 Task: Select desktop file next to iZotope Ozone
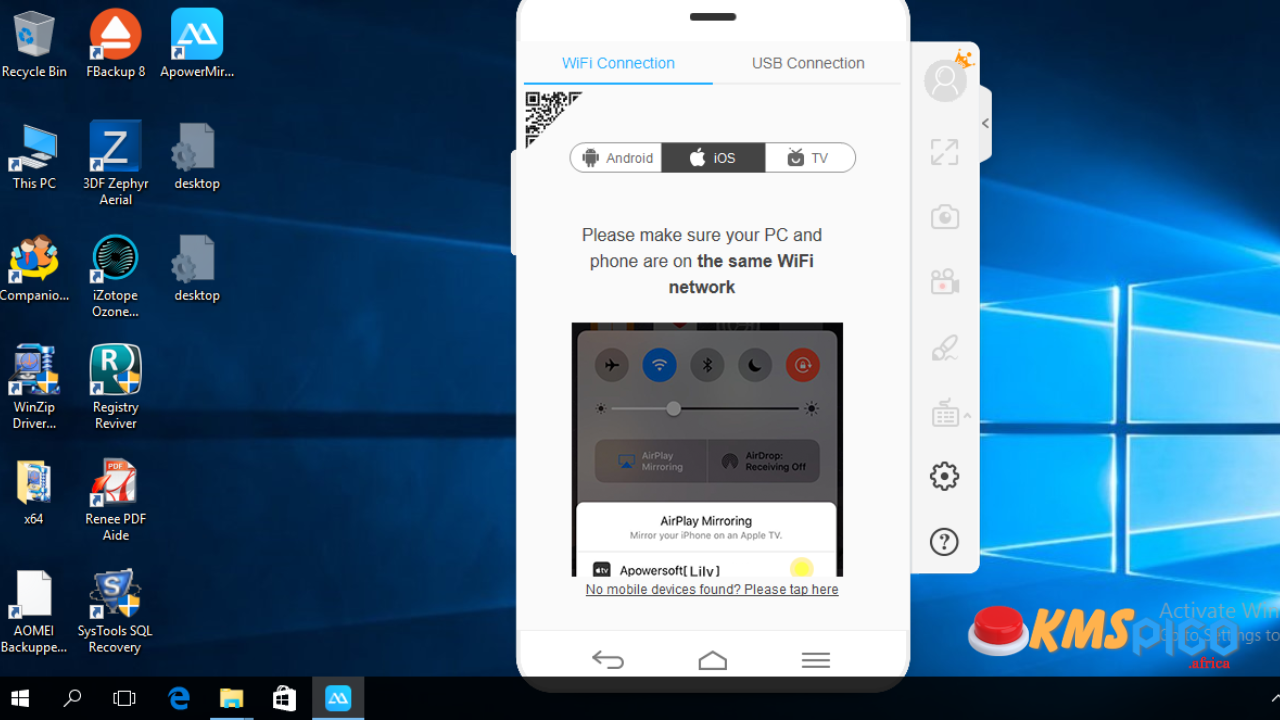pyautogui.click(x=197, y=269)
